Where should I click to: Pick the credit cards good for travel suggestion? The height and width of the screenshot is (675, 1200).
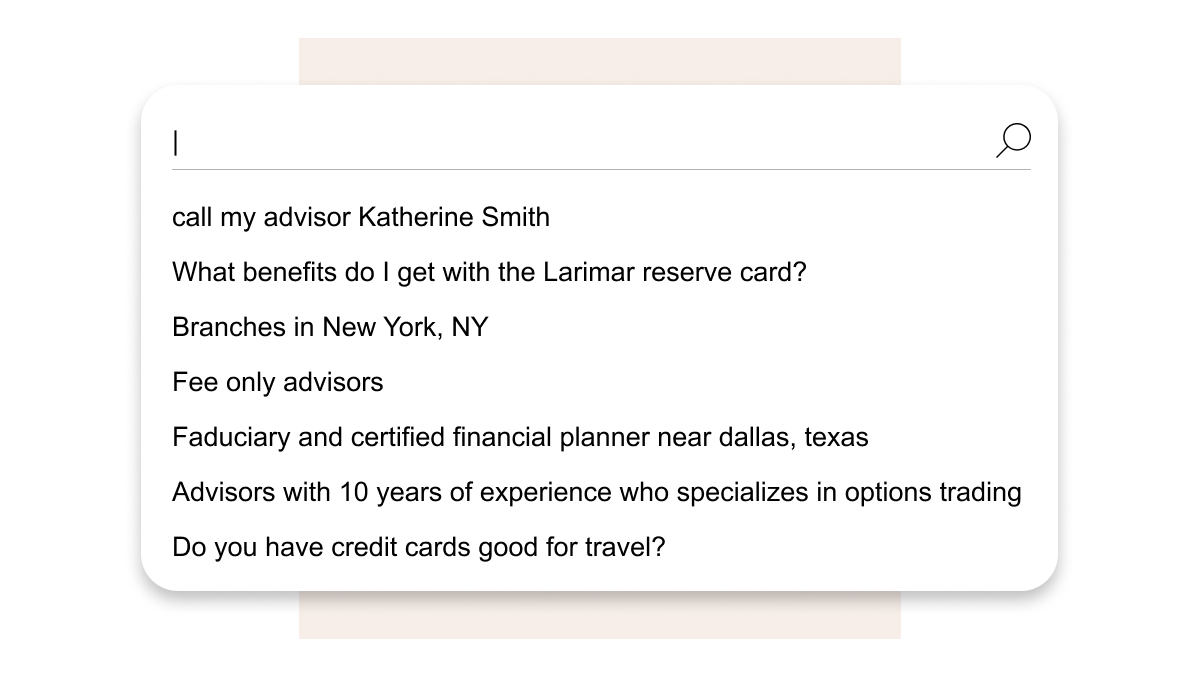pos(418,547)
